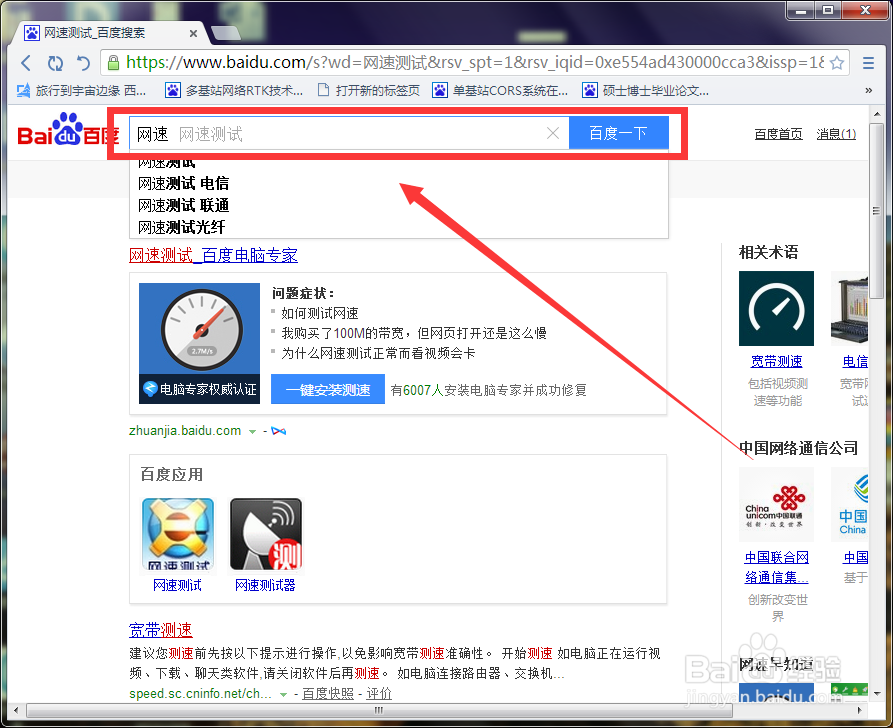
Task: Open sidebar link 电信
Action: point(855,361)
